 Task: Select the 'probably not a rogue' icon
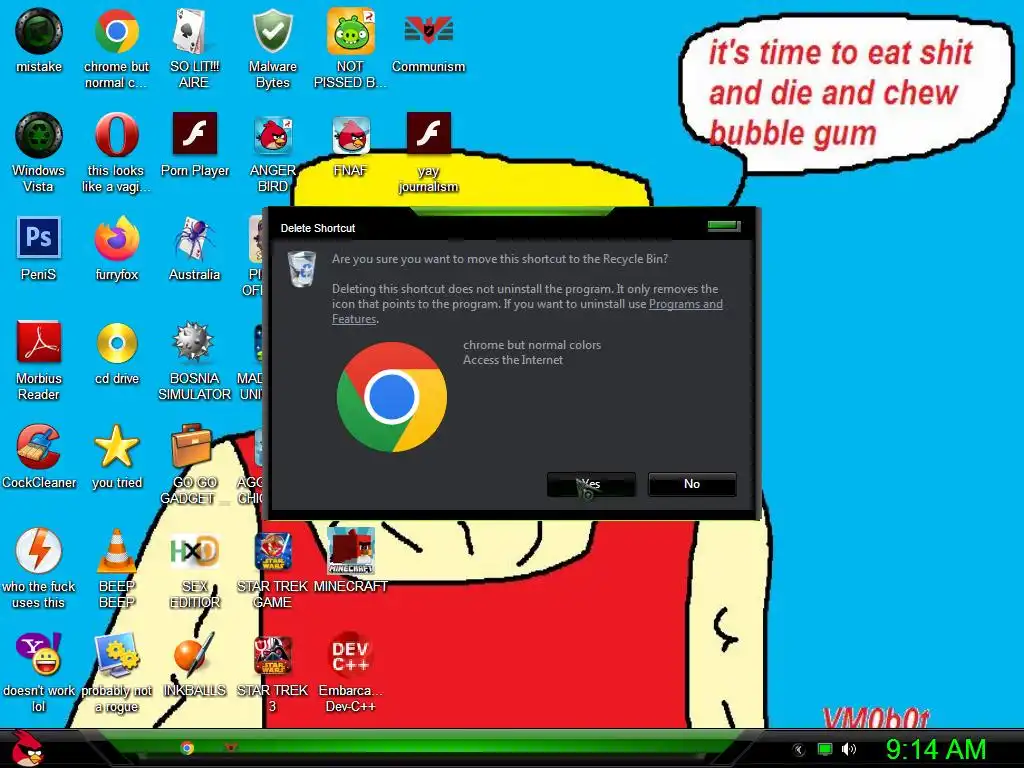(116, 673)
